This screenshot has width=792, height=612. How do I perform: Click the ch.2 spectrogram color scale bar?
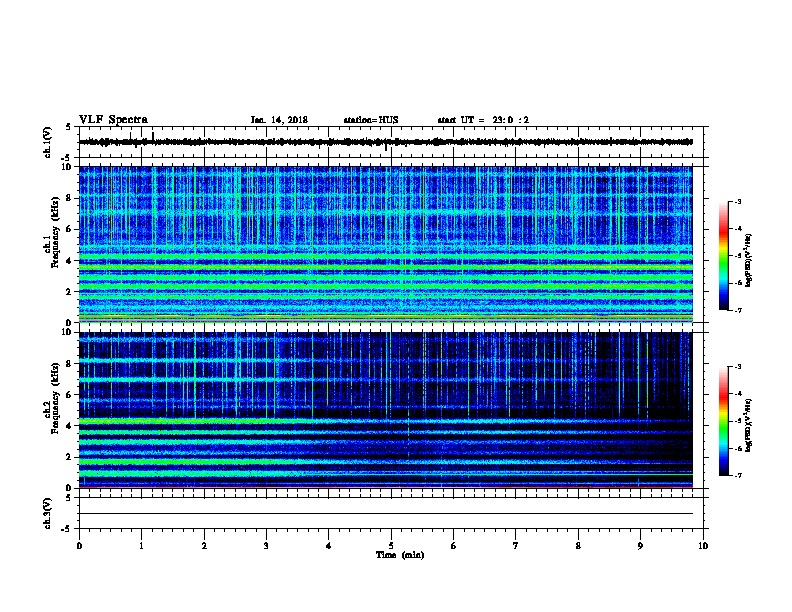click(x=724, y=421)
